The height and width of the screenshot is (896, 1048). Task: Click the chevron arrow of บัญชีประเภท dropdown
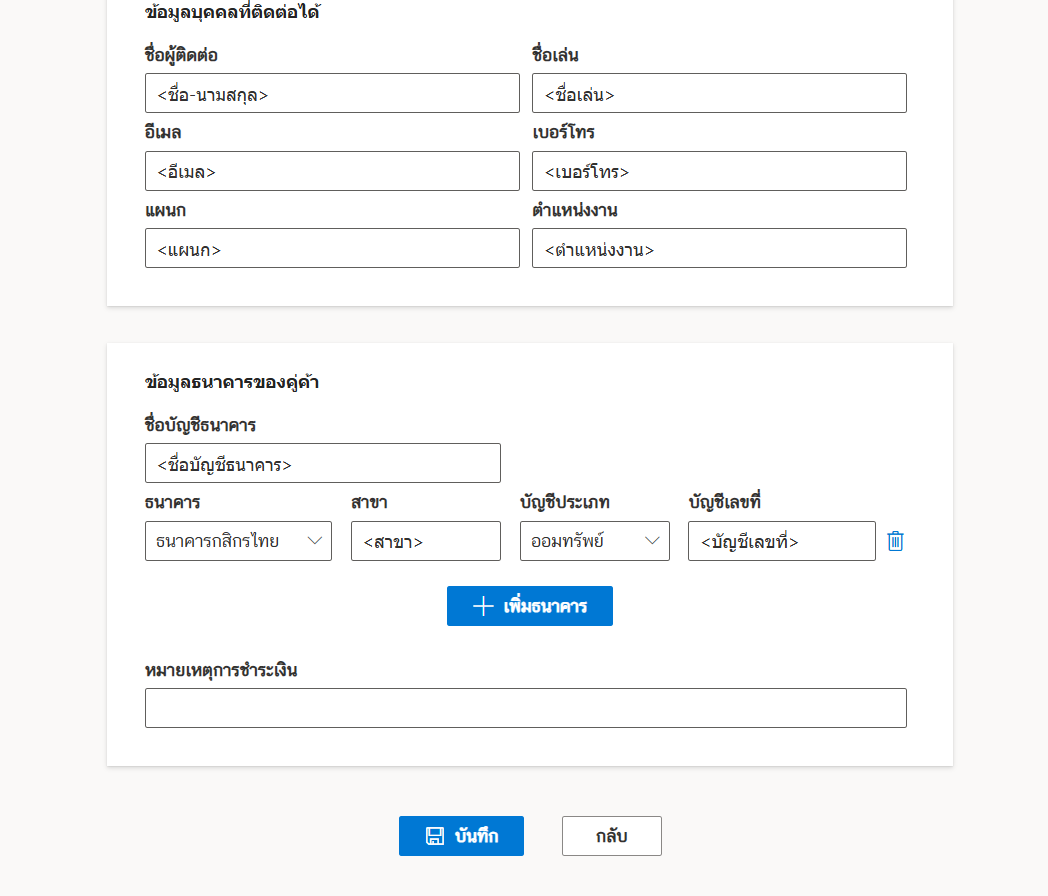pyautogui.click(x=653, y=541)
